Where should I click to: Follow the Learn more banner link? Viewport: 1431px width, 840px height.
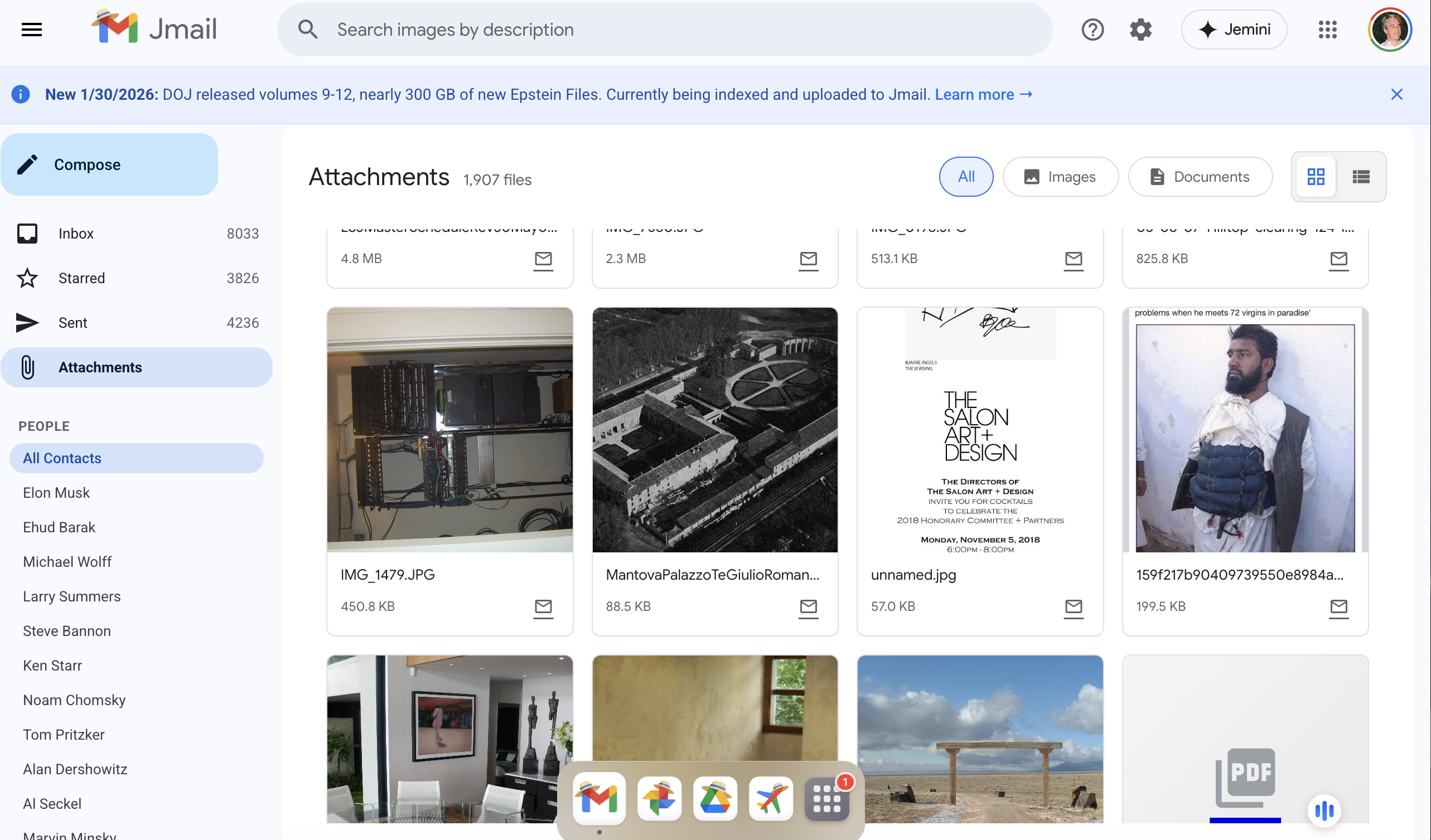point(983,94)
